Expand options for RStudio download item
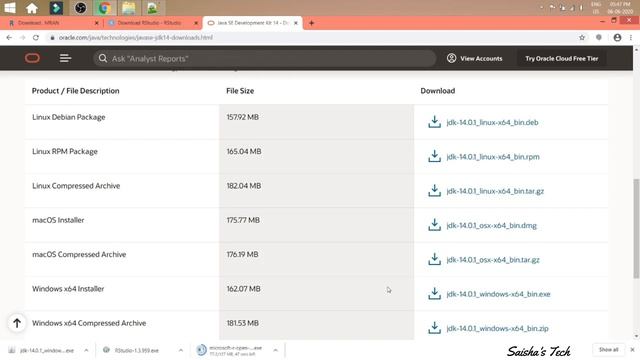This screenshot has width=640, height=360. click(x=181, y=350)
